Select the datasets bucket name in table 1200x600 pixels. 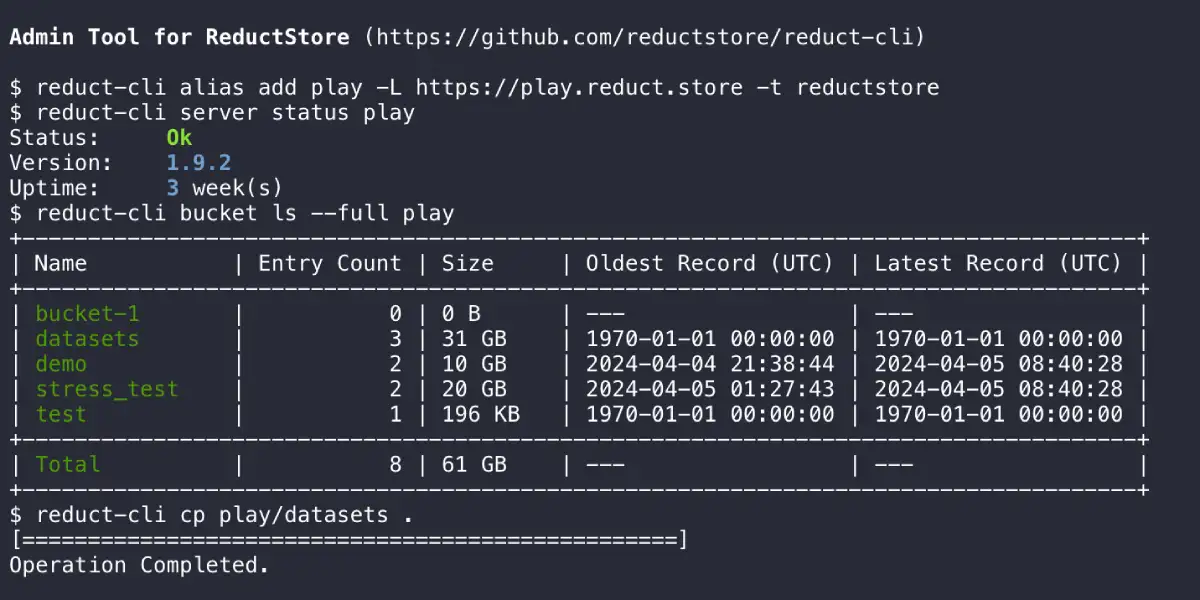click(87, 339)
